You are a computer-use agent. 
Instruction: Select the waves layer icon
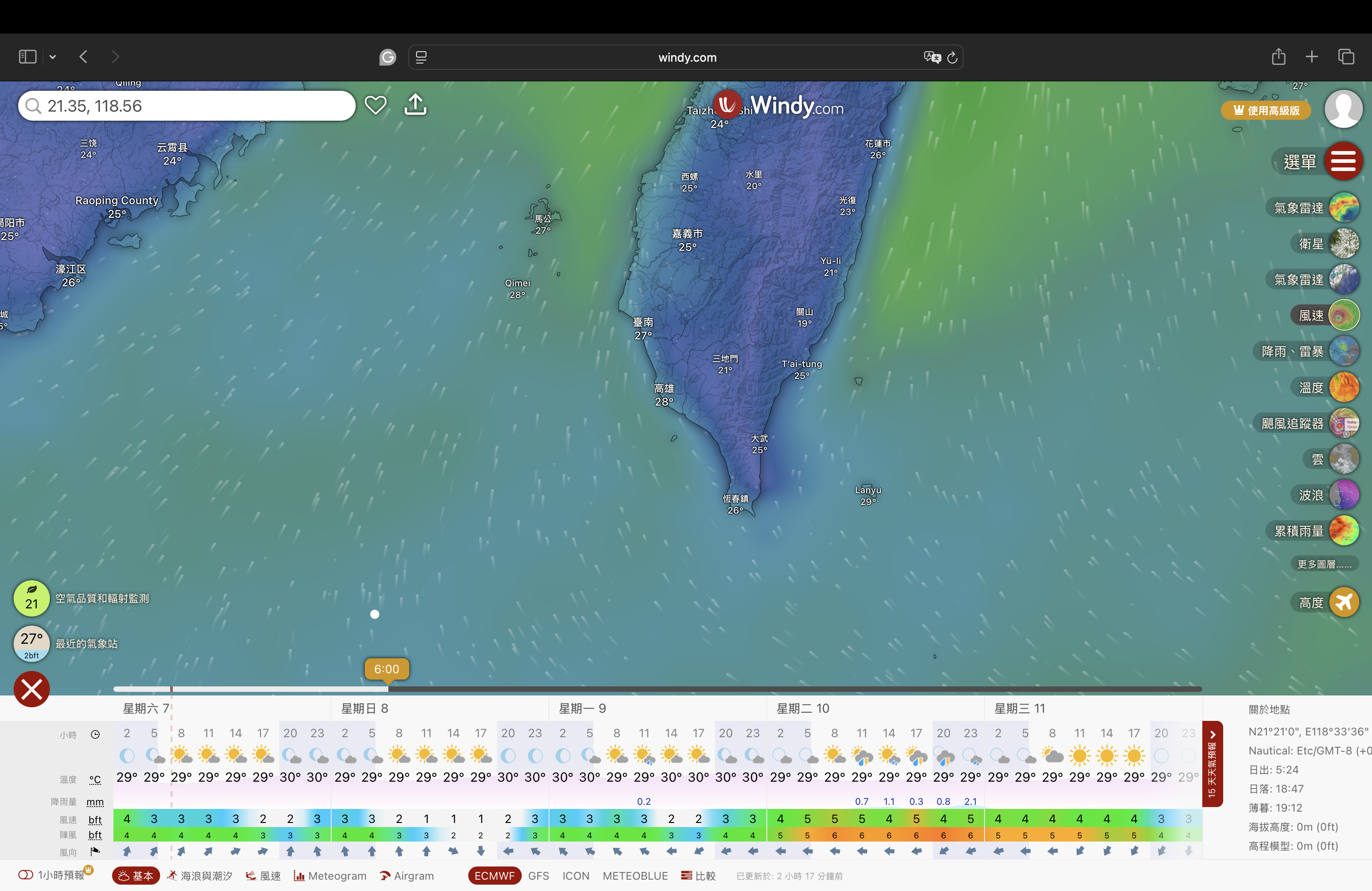point(1344,495)
